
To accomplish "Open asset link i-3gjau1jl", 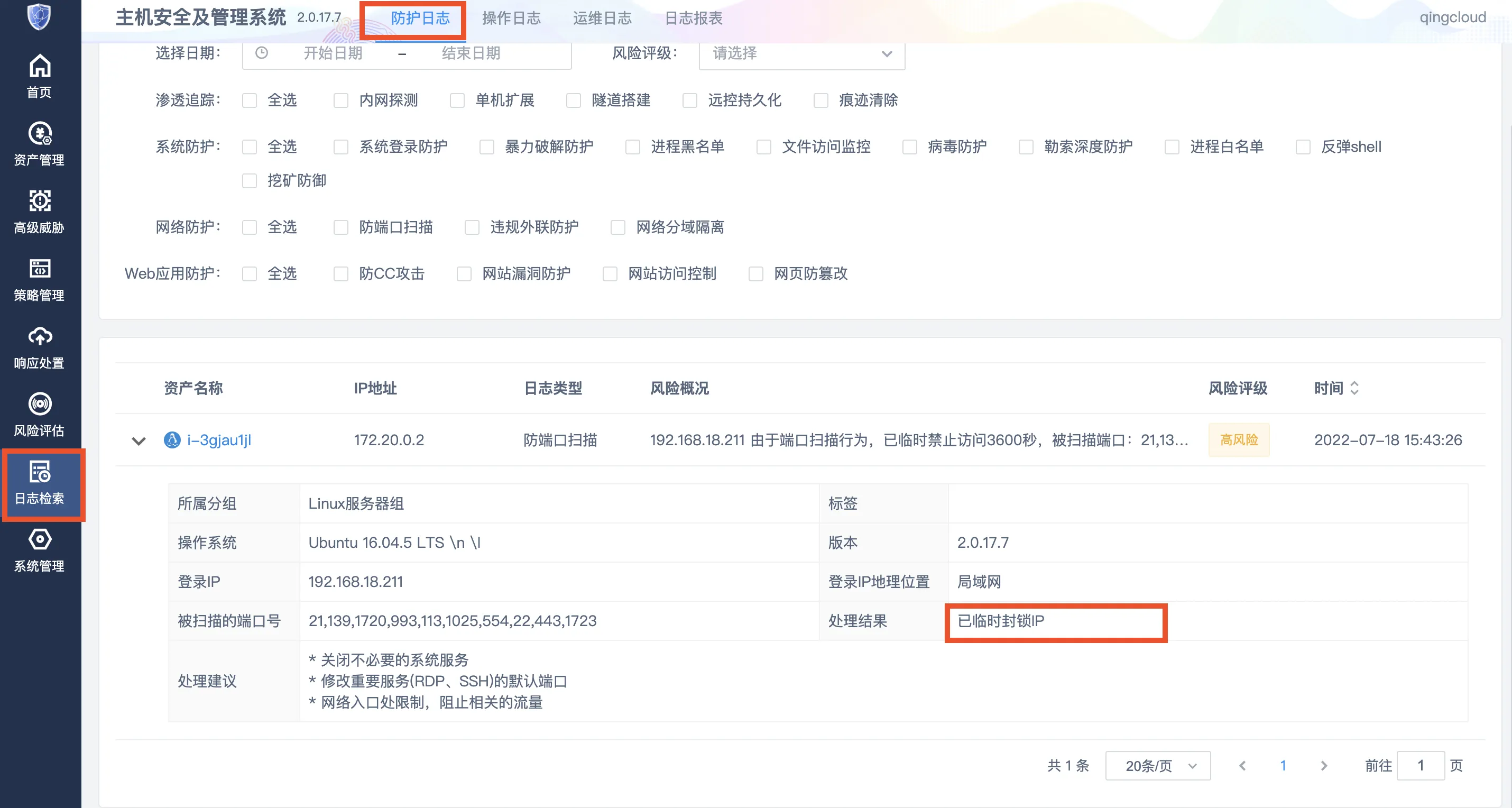I will pos(218,440).
